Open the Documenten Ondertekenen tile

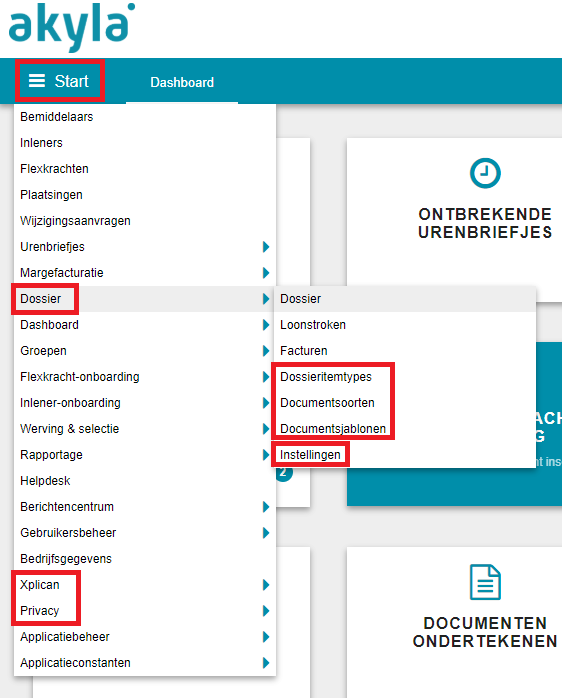pyautogui.click(x=454, y=622)
